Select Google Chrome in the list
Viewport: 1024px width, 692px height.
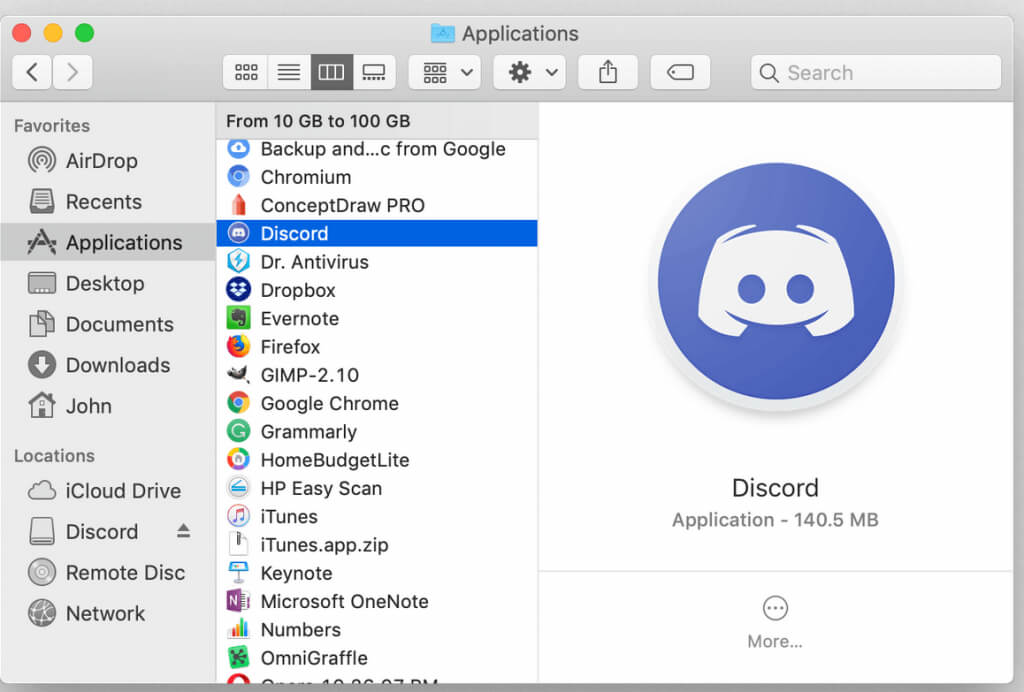pos(329,403)
